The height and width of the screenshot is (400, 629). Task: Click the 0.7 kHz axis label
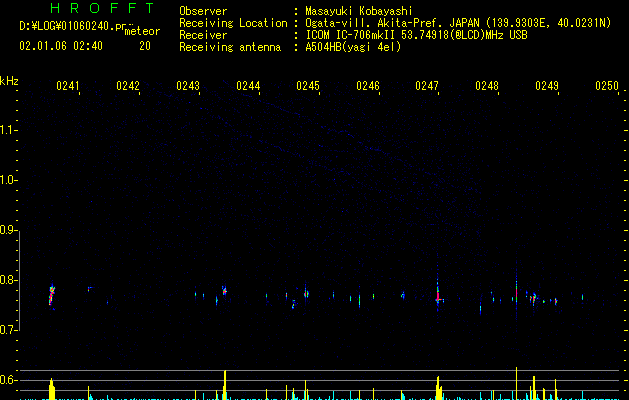[x=8, y=330]
